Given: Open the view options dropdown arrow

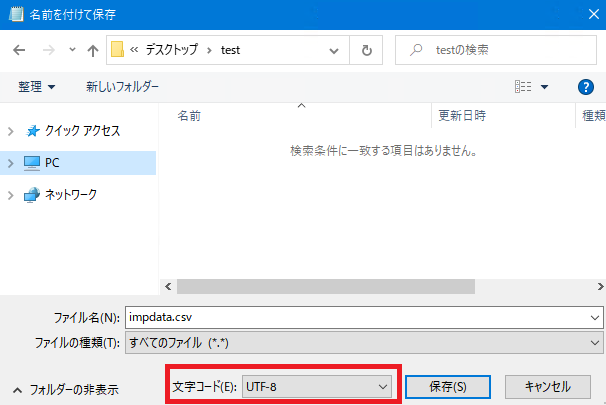Looking at the screenshot, I should click(544, 87).
